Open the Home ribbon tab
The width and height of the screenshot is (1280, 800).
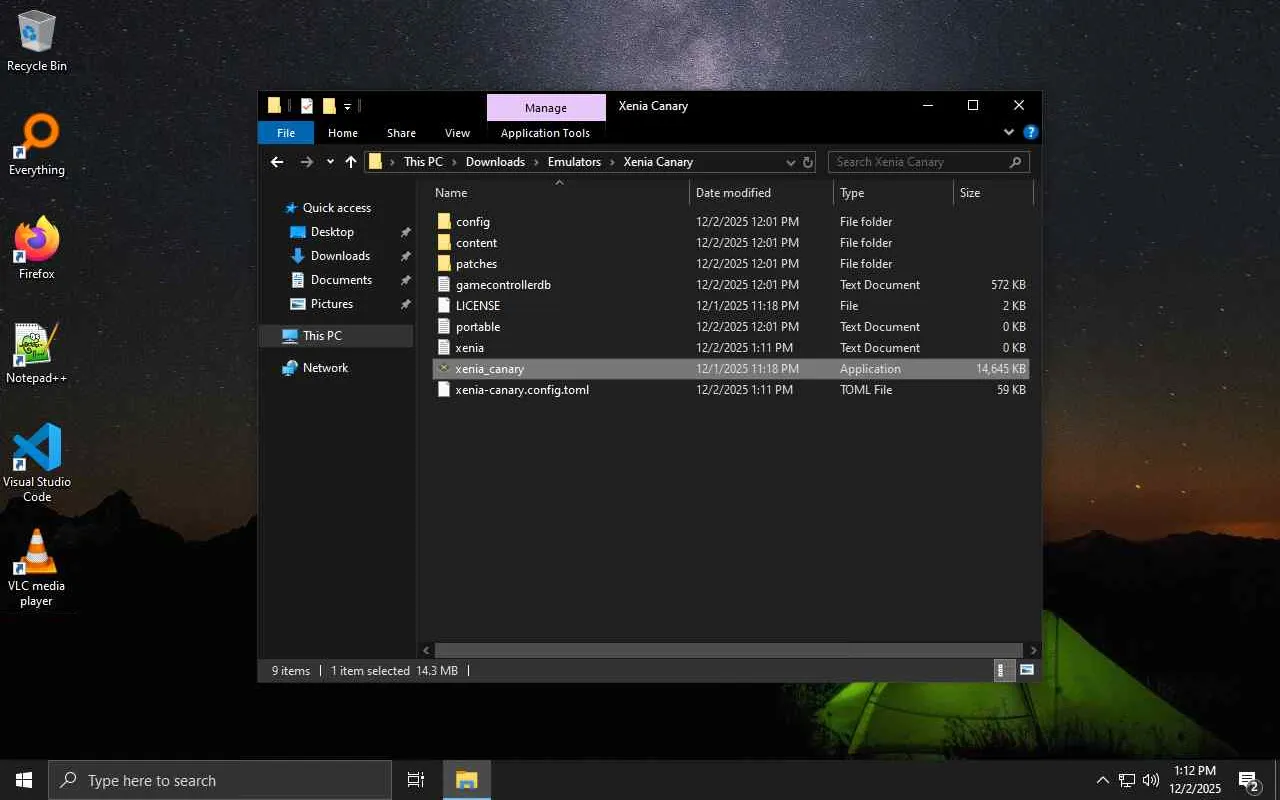coord(343,133)
